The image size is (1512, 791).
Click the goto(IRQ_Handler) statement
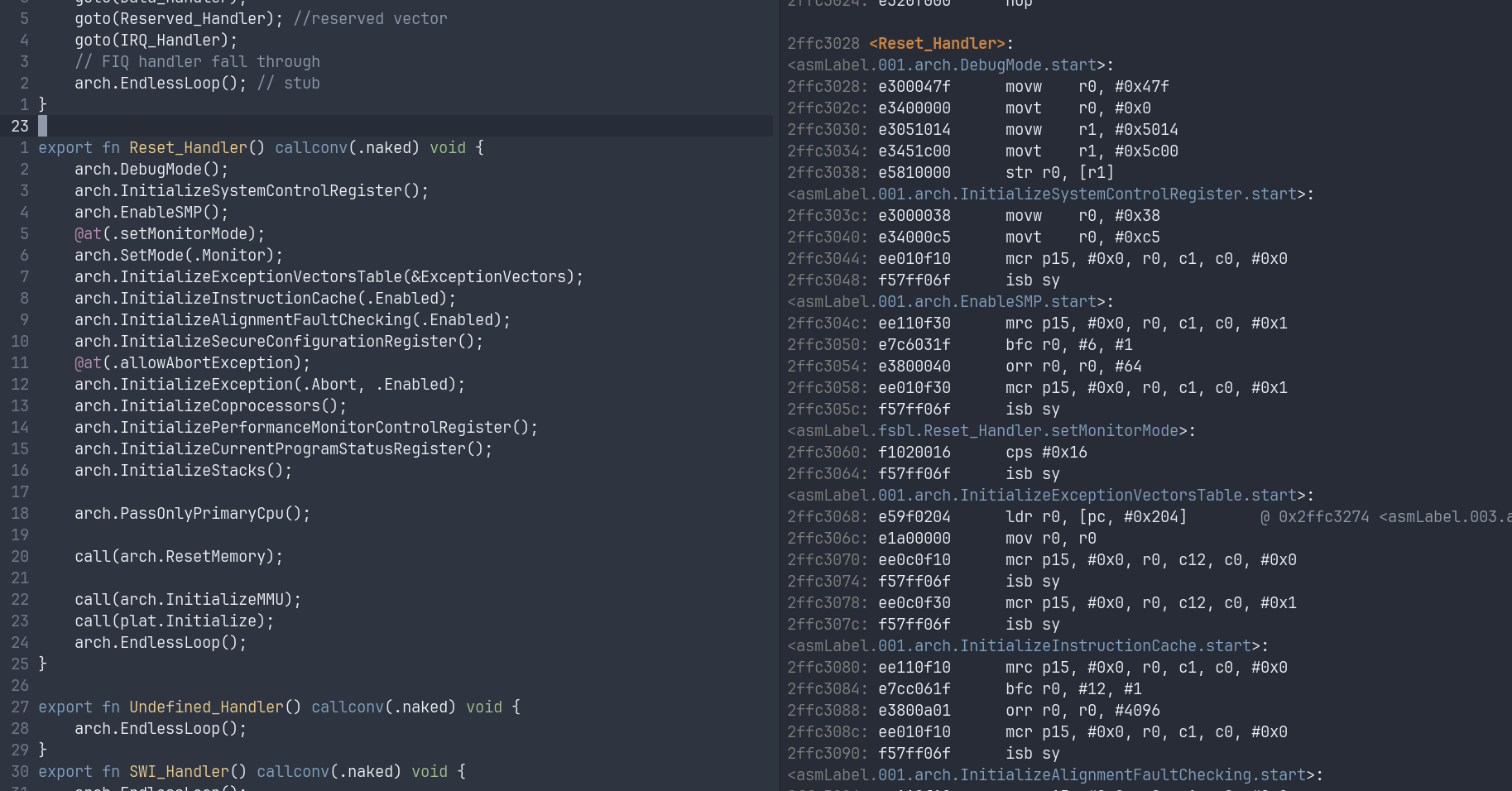156,40
